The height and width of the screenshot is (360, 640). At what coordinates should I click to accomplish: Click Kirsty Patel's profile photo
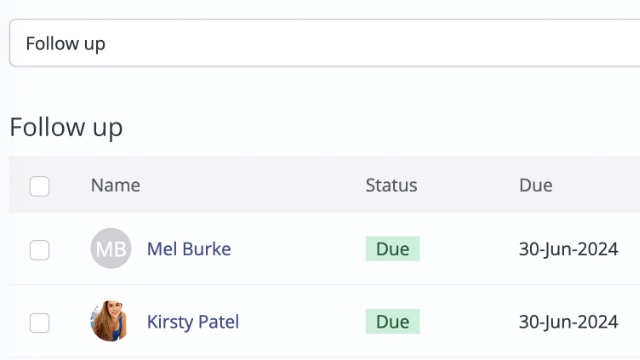pos(111,321)
